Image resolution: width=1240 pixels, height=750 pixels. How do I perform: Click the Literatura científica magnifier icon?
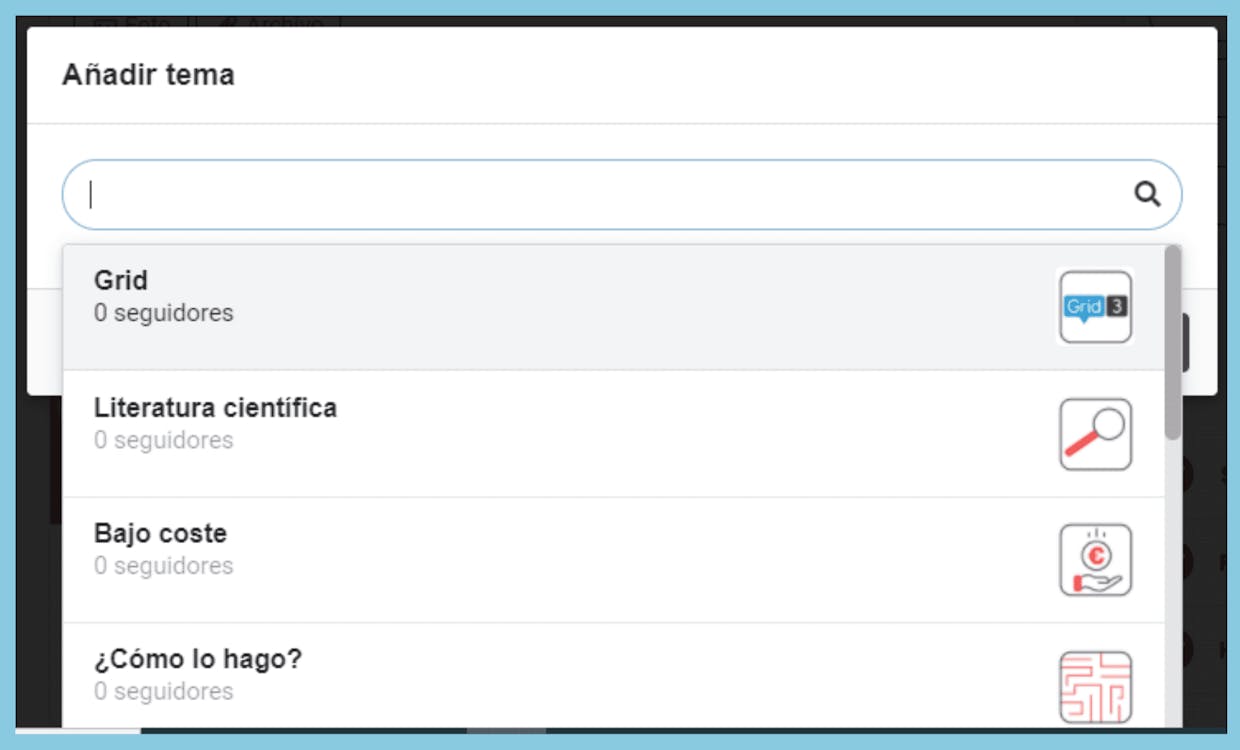pos(1095,434)
